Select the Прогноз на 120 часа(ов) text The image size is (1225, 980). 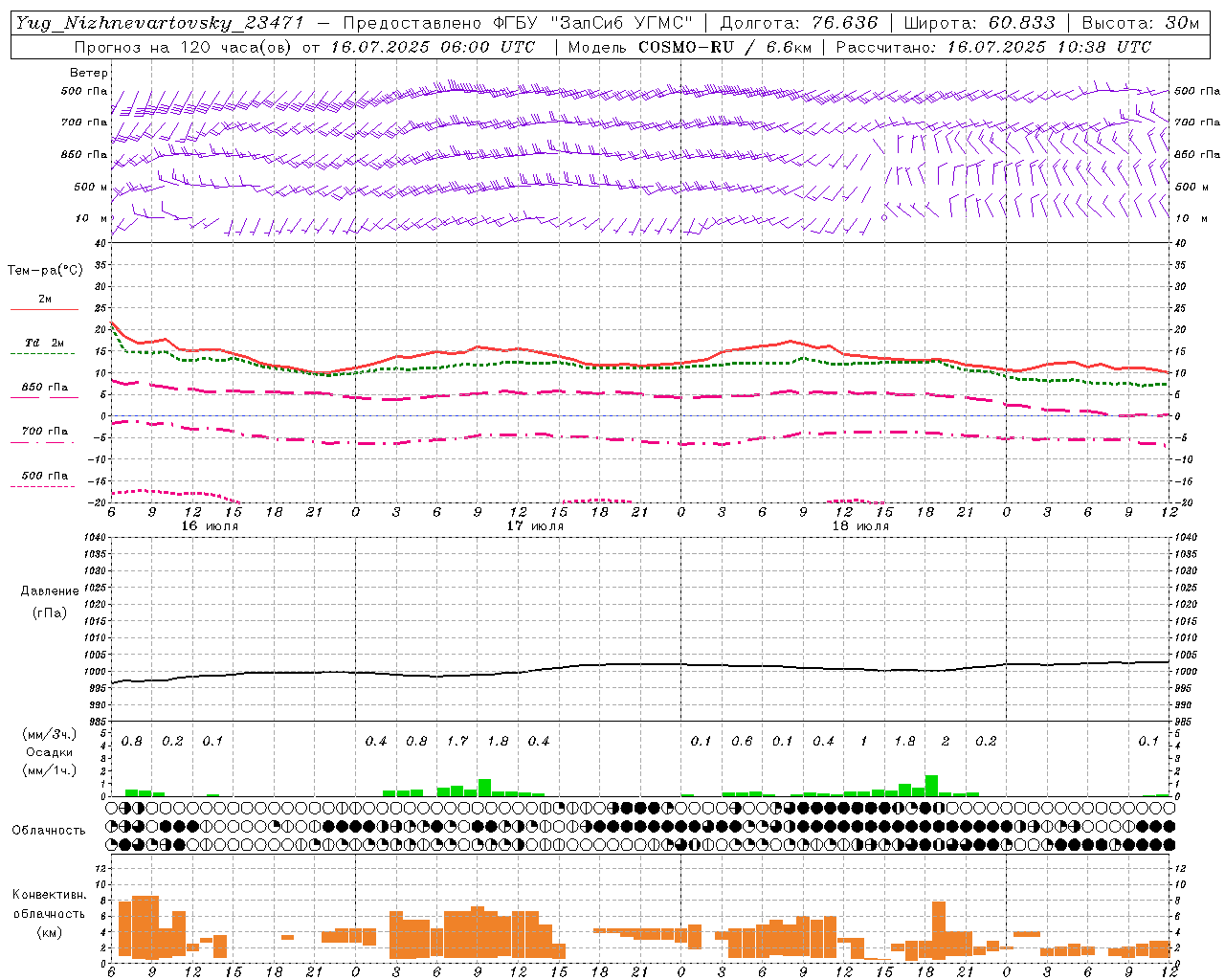[x=185, y=47]
